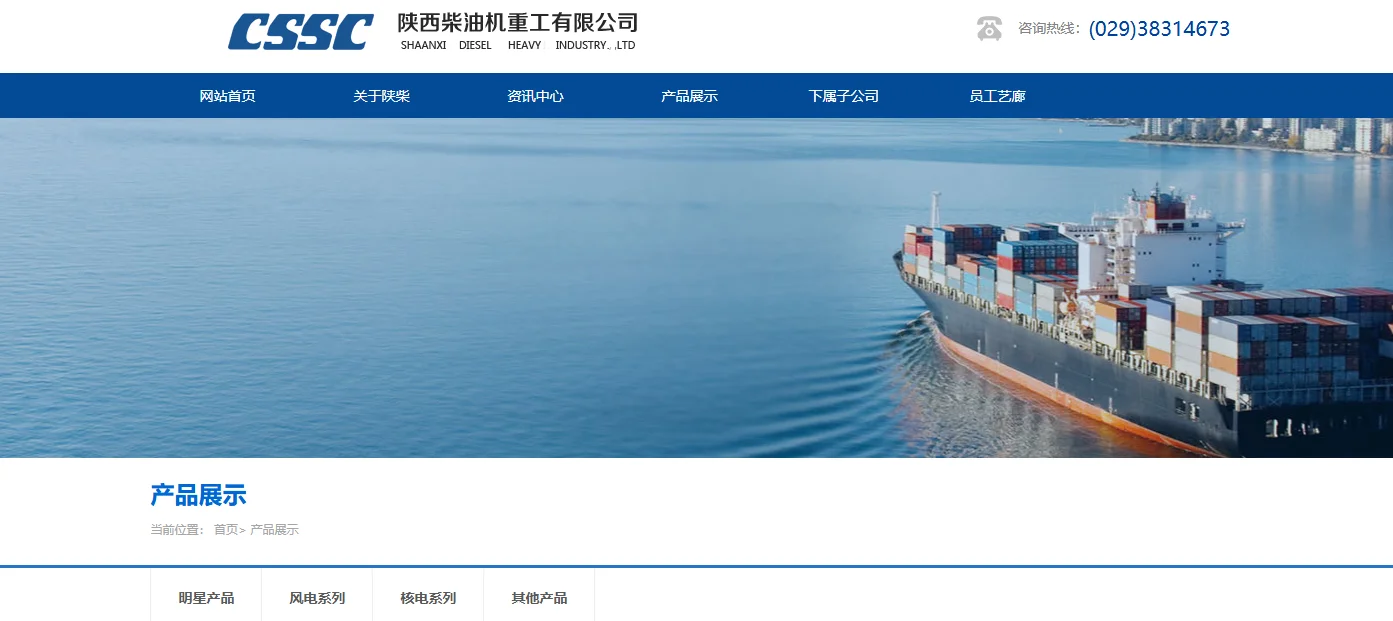This screenshot has height=621, width=1393.
Task: Switch to the 明星产品 tab
Action: (x=206, y=598)
